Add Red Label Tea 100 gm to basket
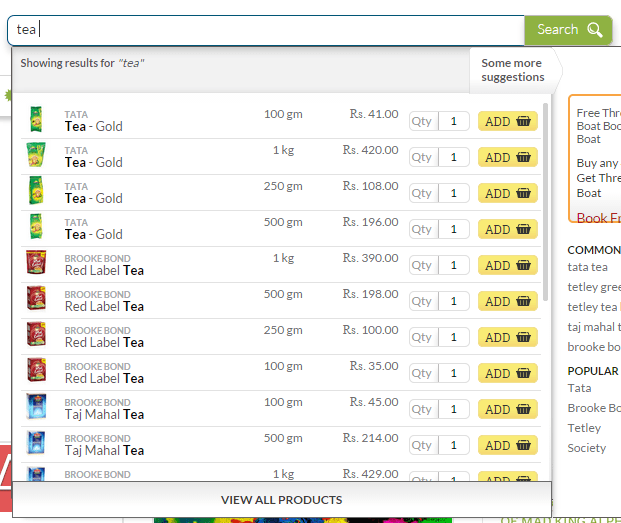The width and height of the screenshot is (621, 523). tap(507, 373)
